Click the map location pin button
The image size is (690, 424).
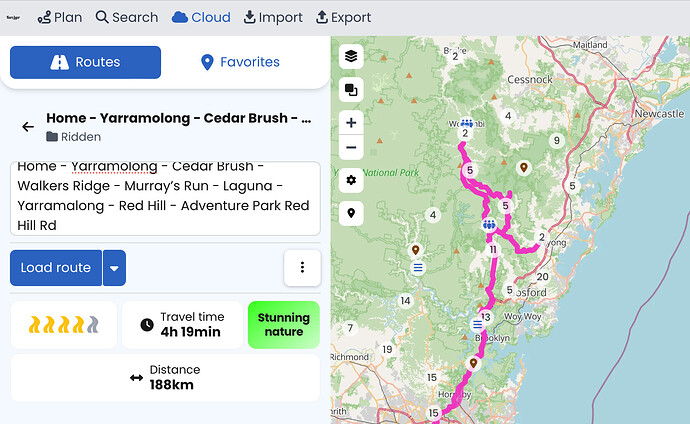click(351, 213)
